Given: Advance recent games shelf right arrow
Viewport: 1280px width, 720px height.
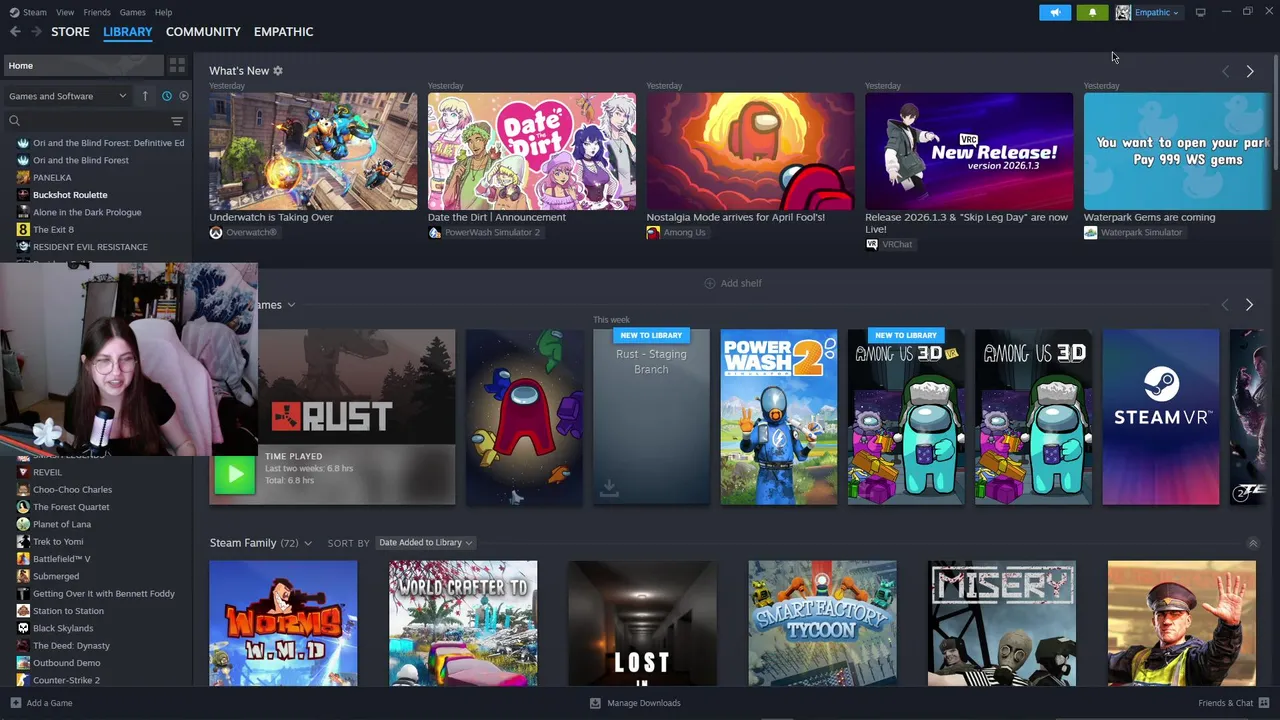Looking at the screenshot, I should 1249,305.
